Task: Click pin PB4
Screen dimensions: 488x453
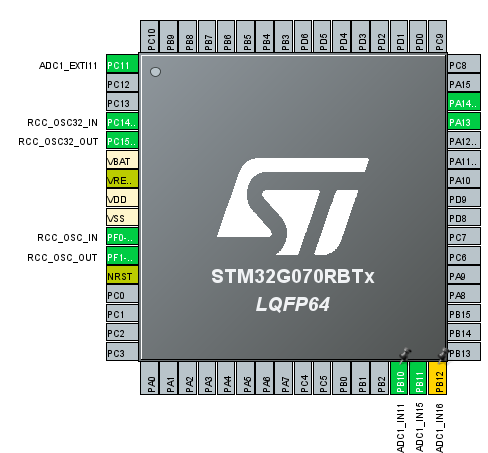Action: tap(265, 37)
